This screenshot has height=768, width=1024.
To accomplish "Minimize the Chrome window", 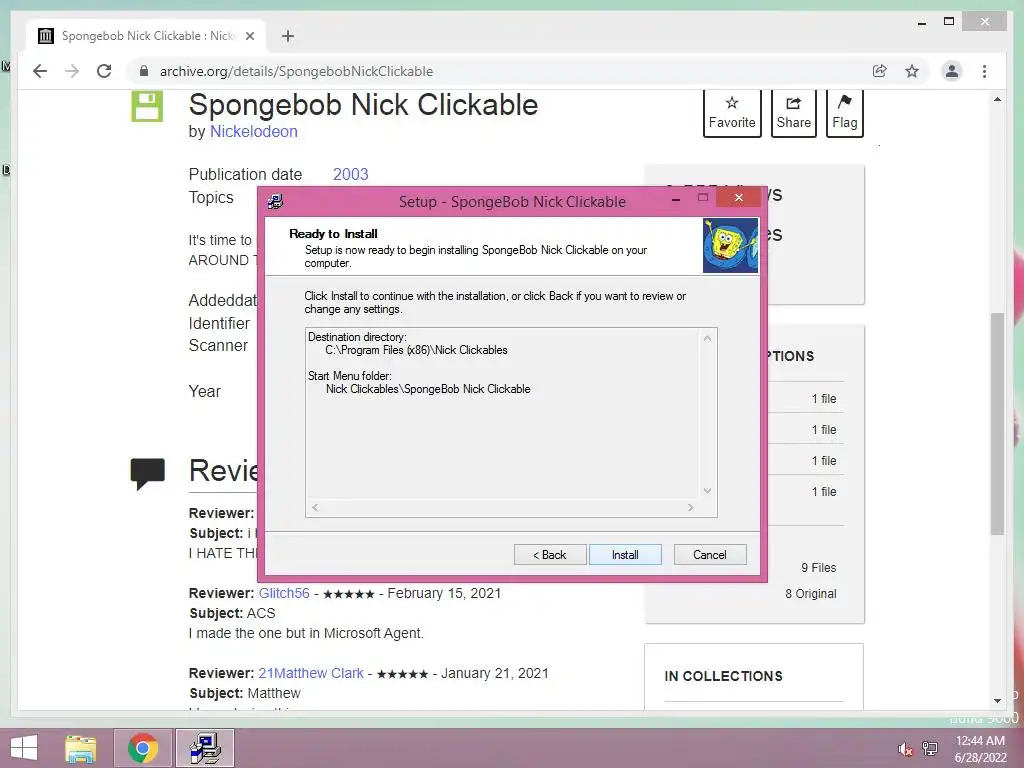I will click(922, 23).
